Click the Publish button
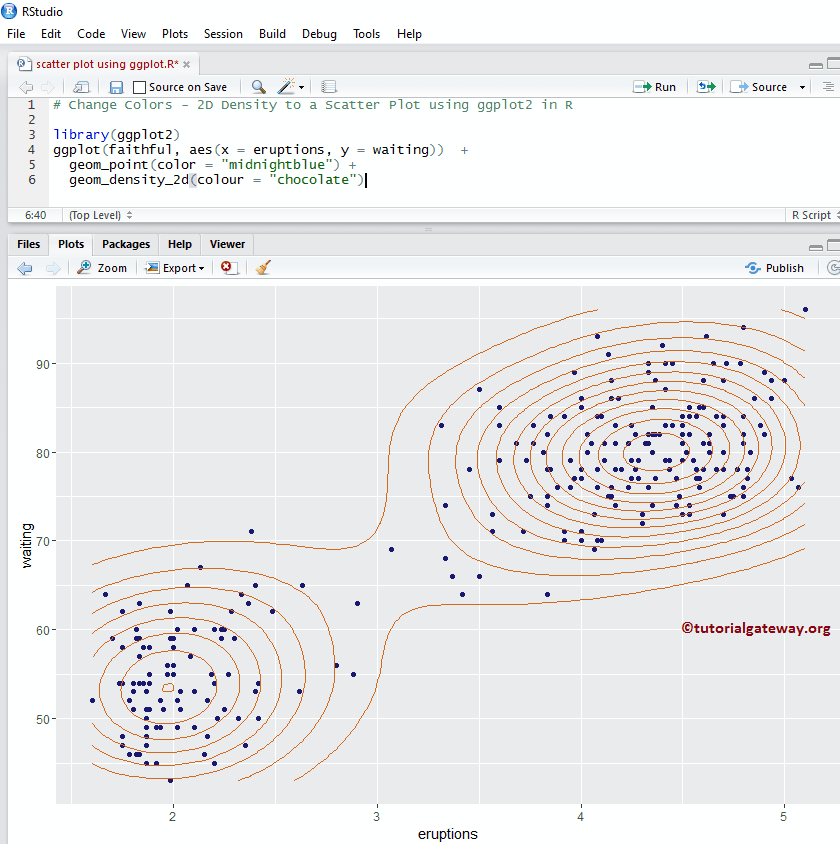 point(775,268)
